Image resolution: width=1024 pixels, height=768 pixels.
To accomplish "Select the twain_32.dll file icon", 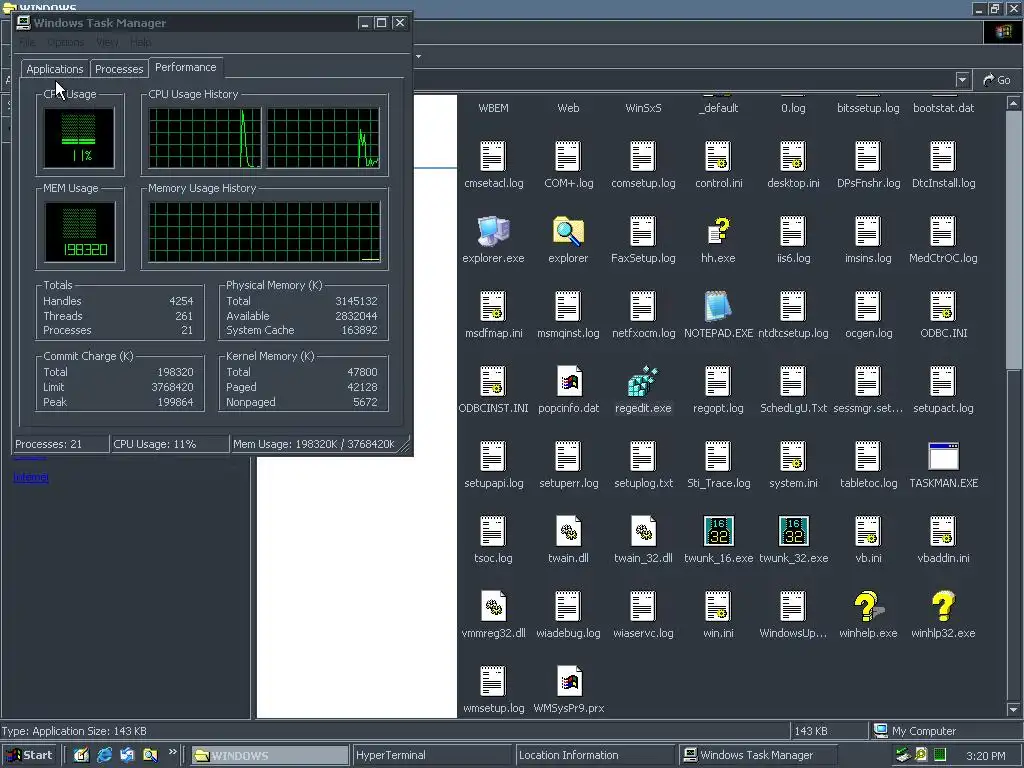I will [643, 531].
